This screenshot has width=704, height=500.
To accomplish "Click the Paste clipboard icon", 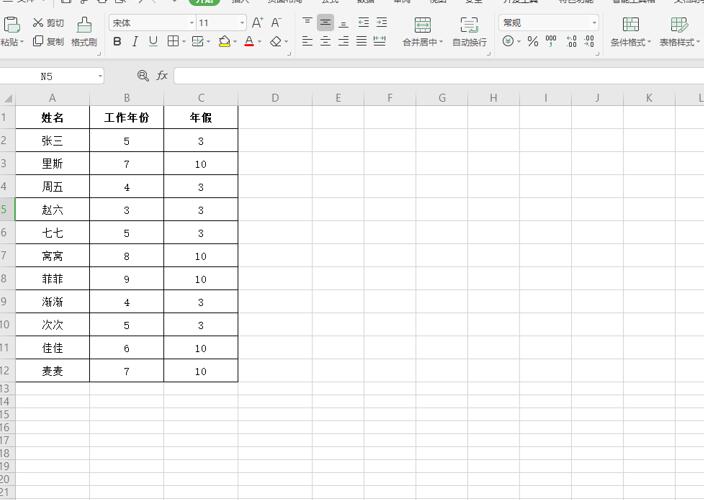I will (x=12, y=24).
